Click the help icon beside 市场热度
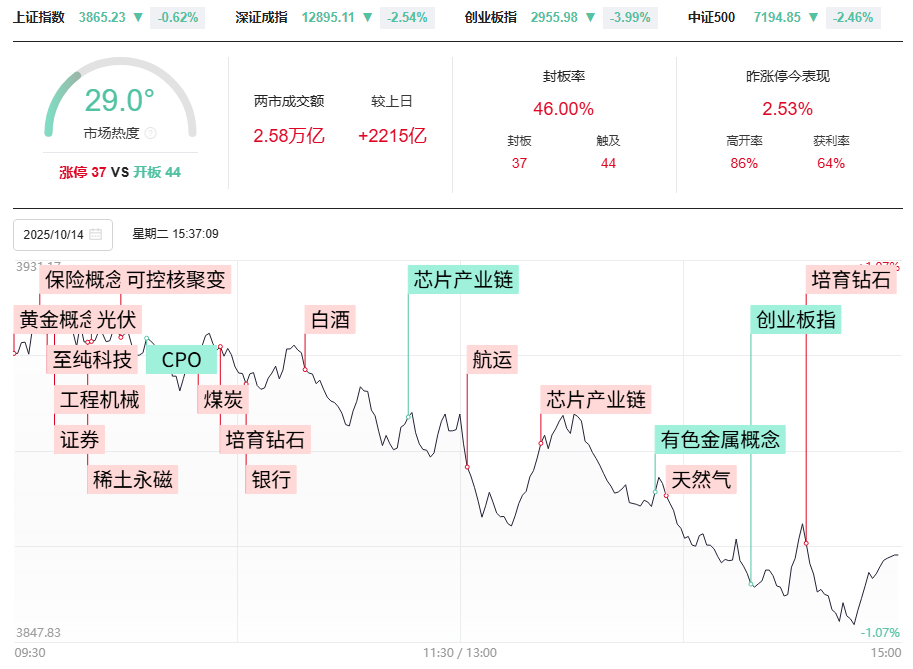 point(151,133)
